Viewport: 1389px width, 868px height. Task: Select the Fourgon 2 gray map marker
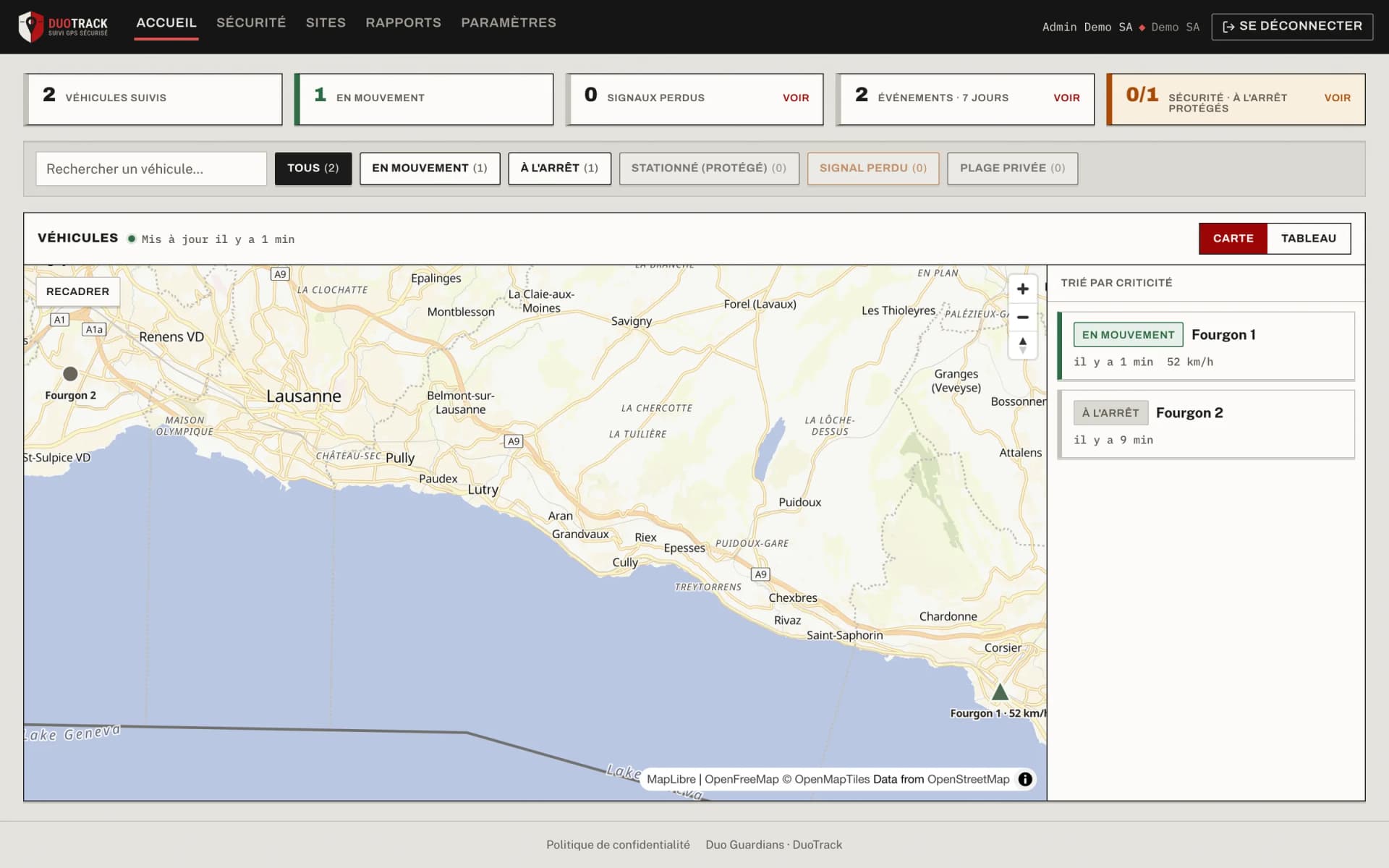70,374
